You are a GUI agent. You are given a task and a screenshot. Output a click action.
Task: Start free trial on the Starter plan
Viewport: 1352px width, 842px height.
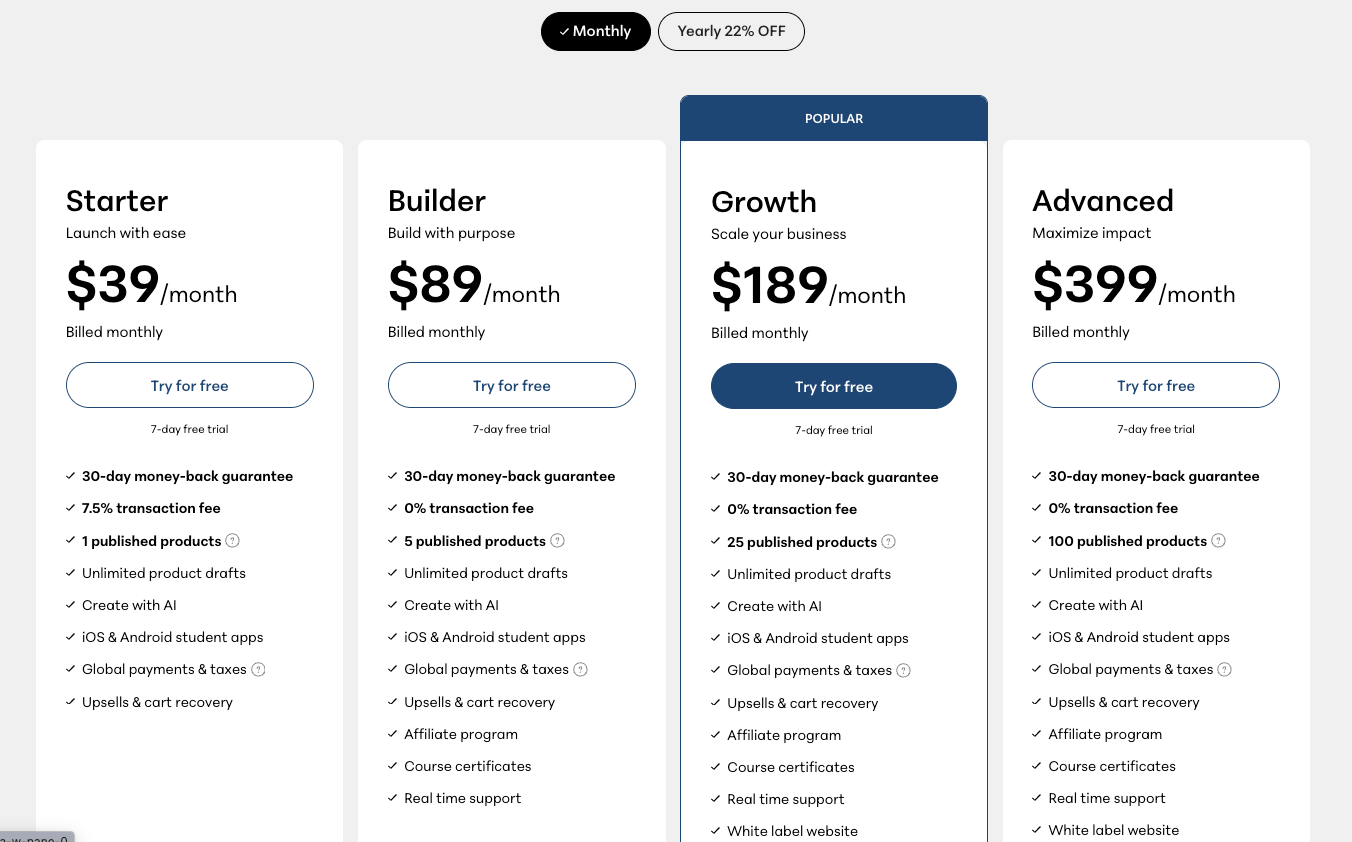[x=189, y=385]
